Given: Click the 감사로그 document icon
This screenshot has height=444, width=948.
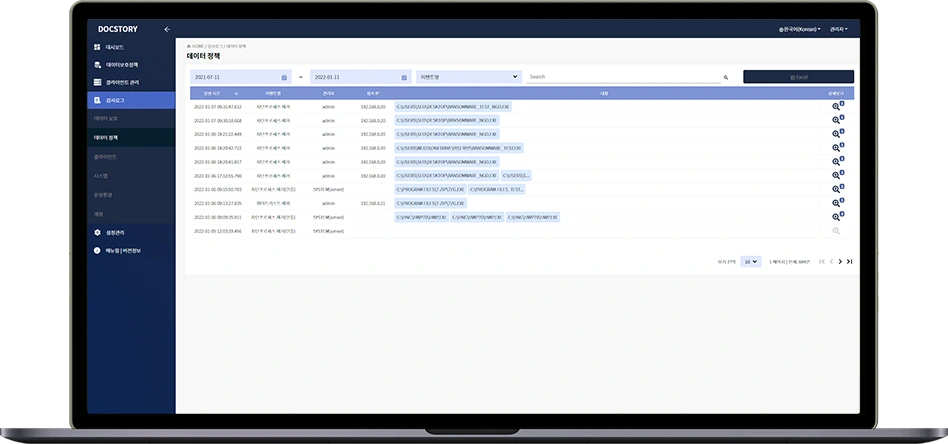Looking at the screenshot, I should pyautogui.click(x=97, y=100).
